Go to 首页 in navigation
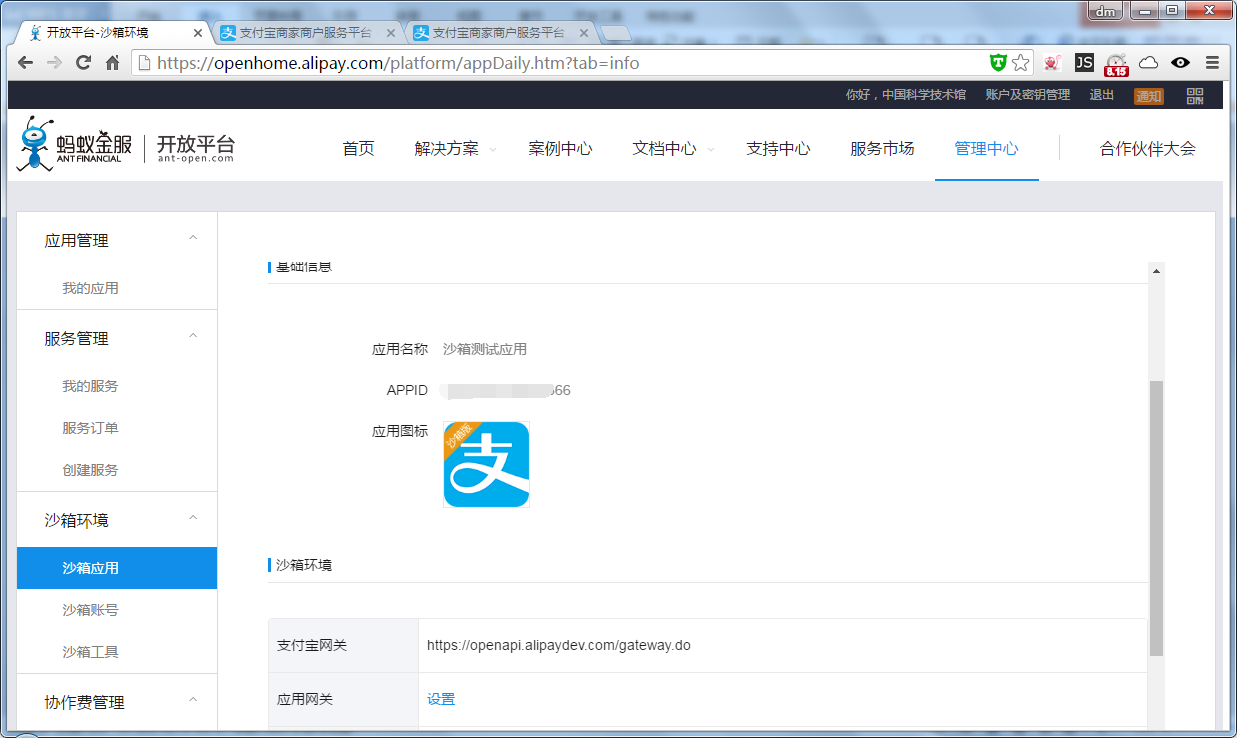The width and height of the screenshot is (1237, 738). click(x=358, y=148)
